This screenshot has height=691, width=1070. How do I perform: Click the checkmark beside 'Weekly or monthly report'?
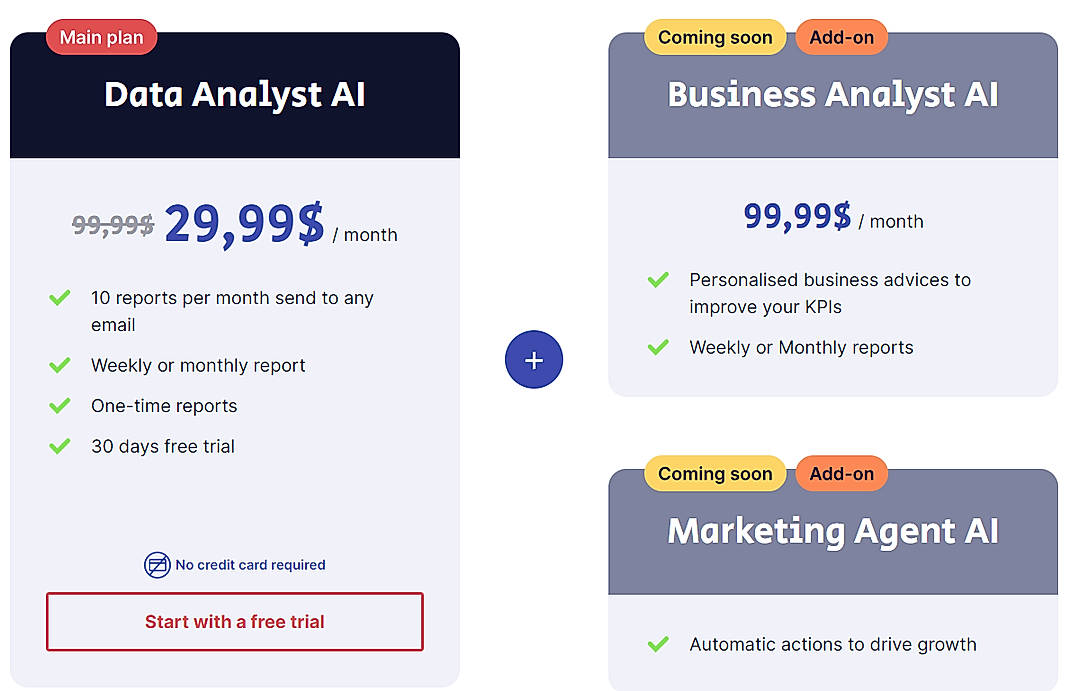pyautogui.click(x=60, y=365)
